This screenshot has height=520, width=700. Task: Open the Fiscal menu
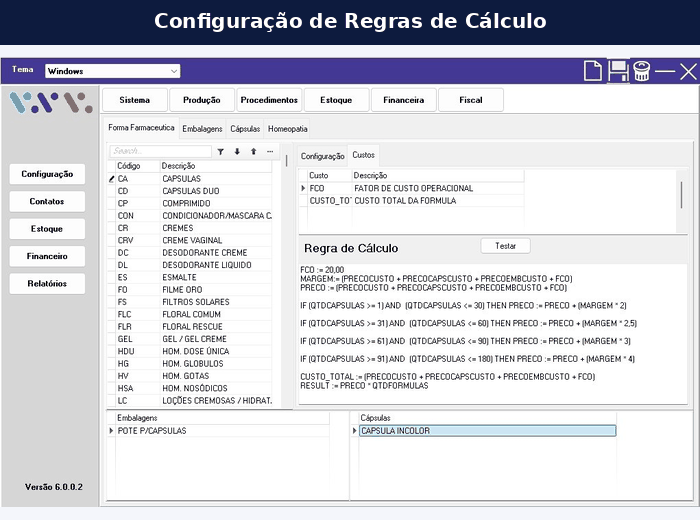pos(471,100)
